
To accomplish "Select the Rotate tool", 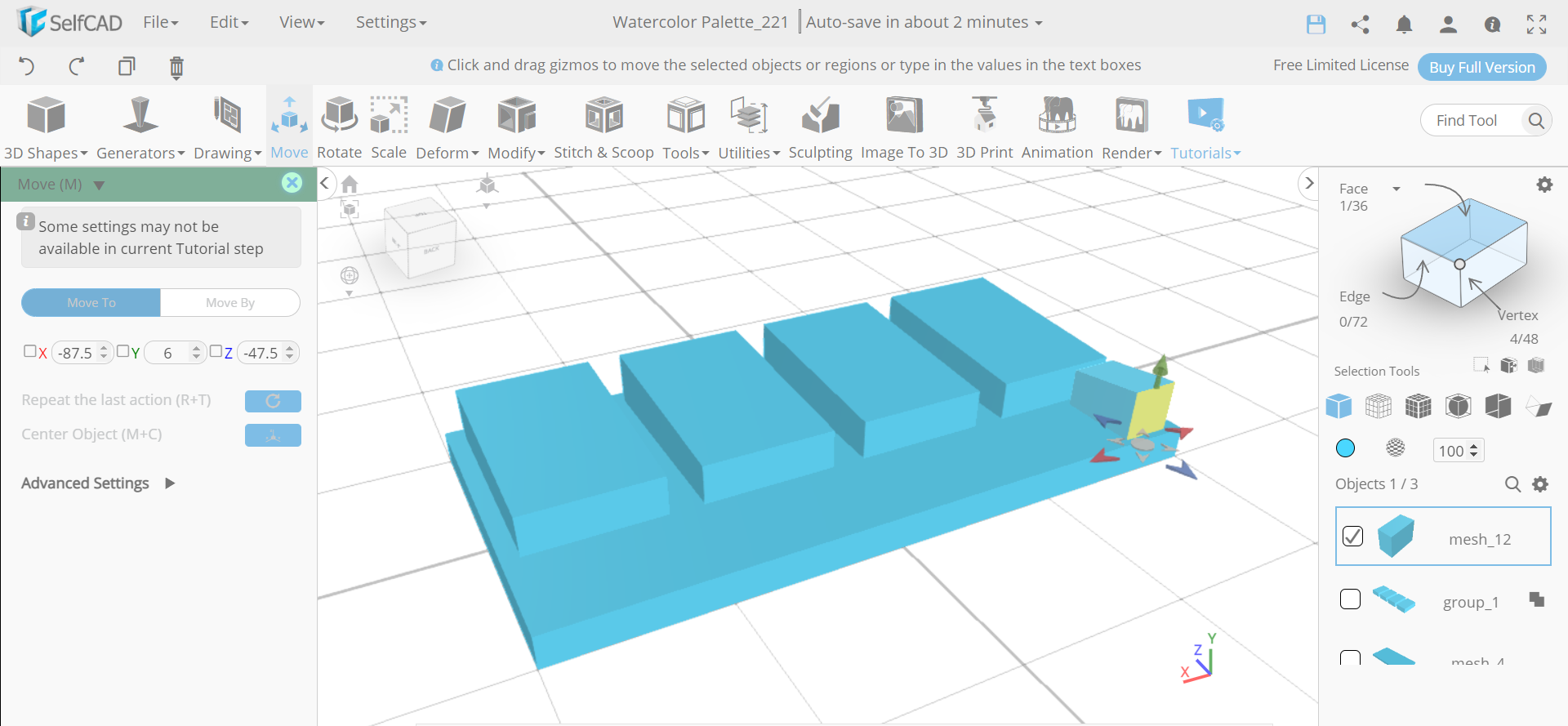I will [x=340, y=127].
